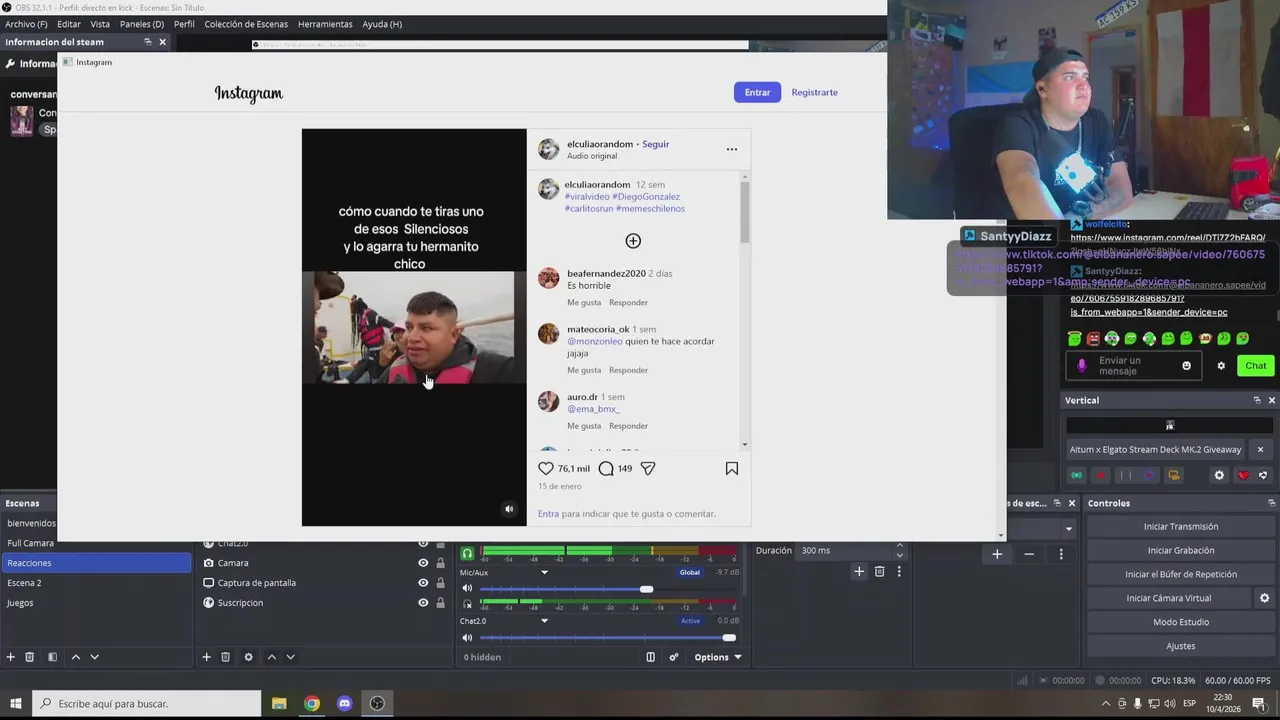Open advanced audio properties gears icon

tap(674, 657)
